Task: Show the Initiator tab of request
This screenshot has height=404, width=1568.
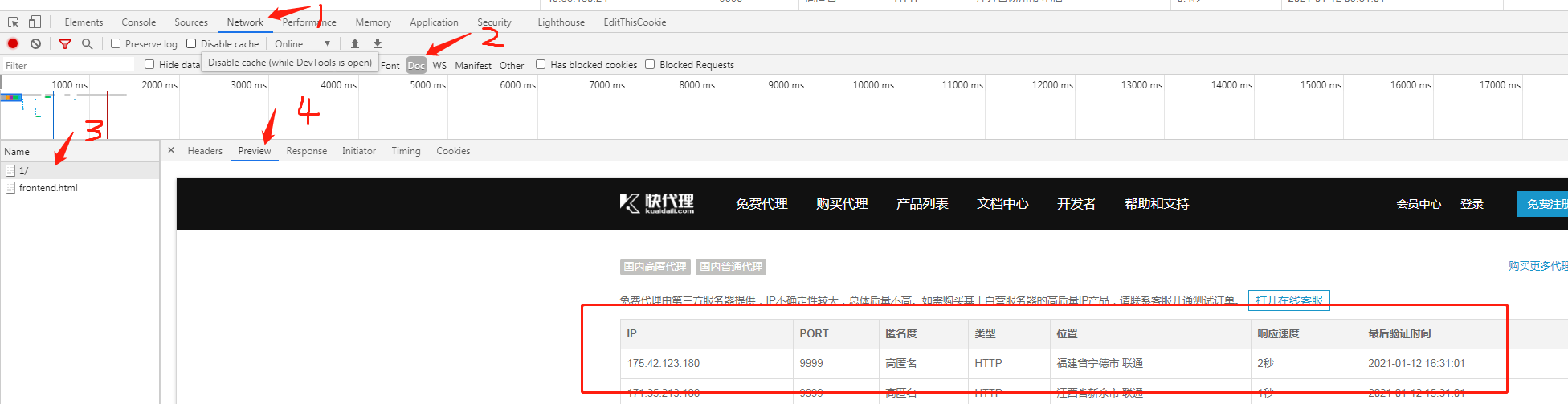Action: [x=359, y=151]
